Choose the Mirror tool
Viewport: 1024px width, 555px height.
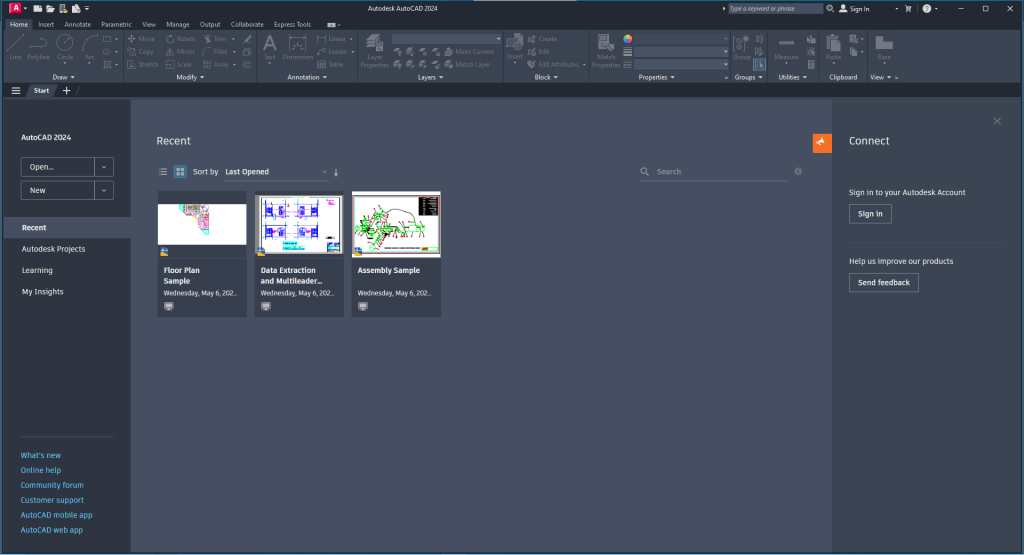coord(180,52)
